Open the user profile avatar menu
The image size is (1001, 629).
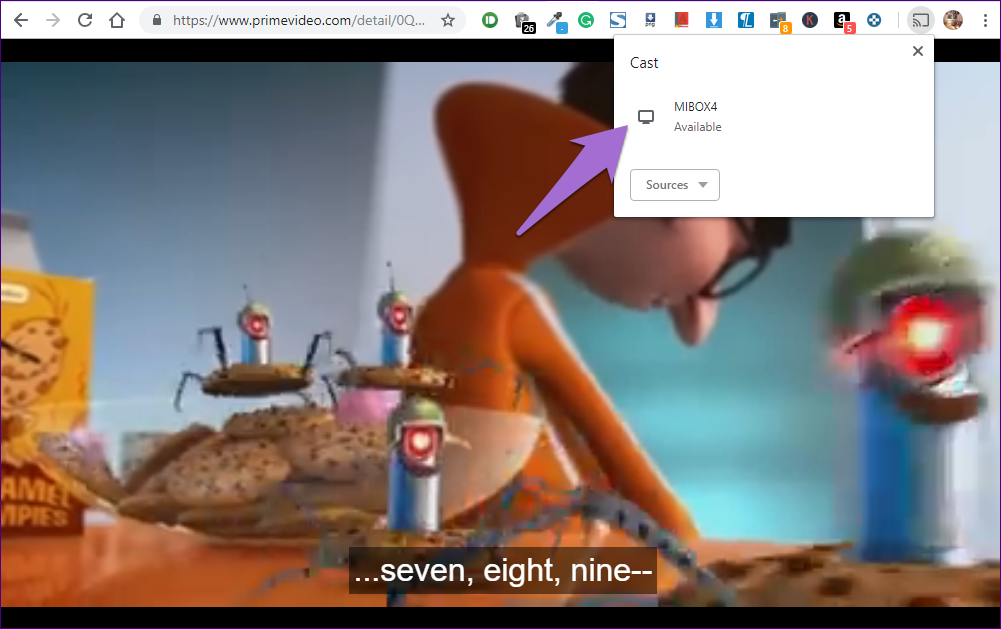click(x=953, y=20)
